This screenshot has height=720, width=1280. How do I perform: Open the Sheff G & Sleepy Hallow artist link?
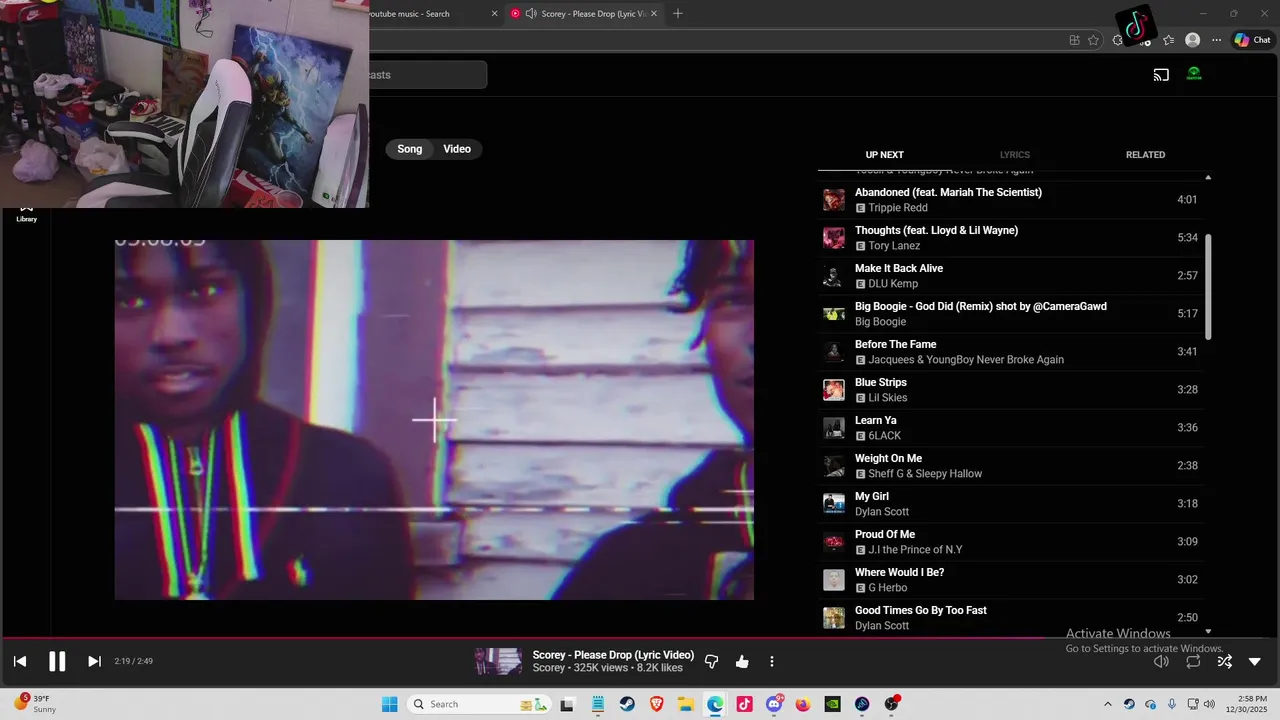pyautogui.click(x=925, y=474)
